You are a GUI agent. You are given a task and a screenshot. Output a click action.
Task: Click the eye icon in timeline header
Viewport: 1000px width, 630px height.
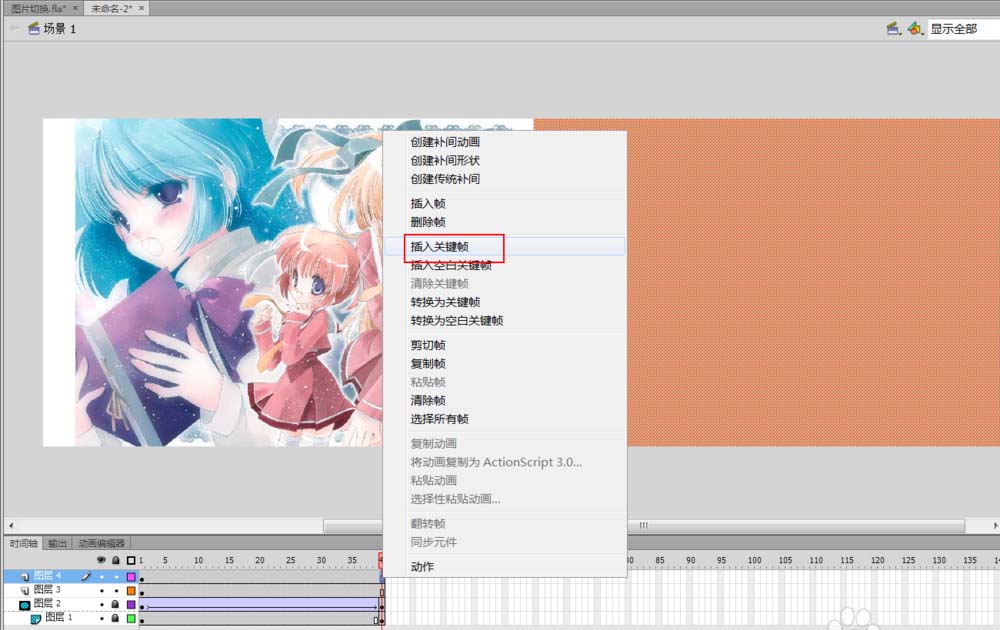click(101, 560)
